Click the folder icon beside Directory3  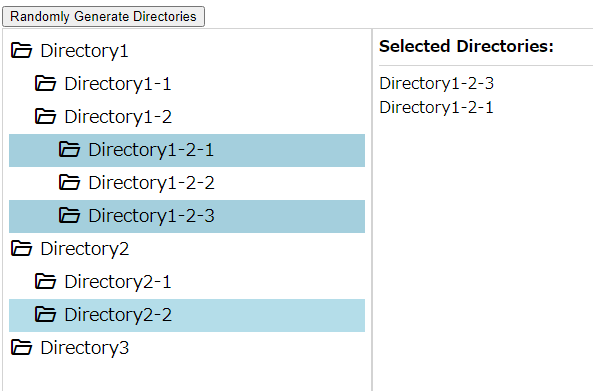[21, 348]
